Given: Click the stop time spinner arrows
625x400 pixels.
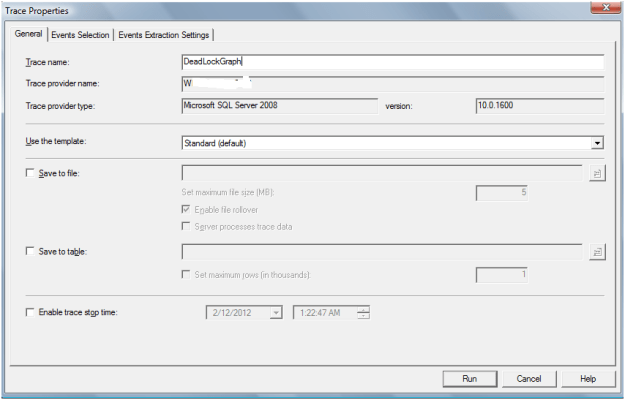Looking at the screenshot, I should [363, 313].
